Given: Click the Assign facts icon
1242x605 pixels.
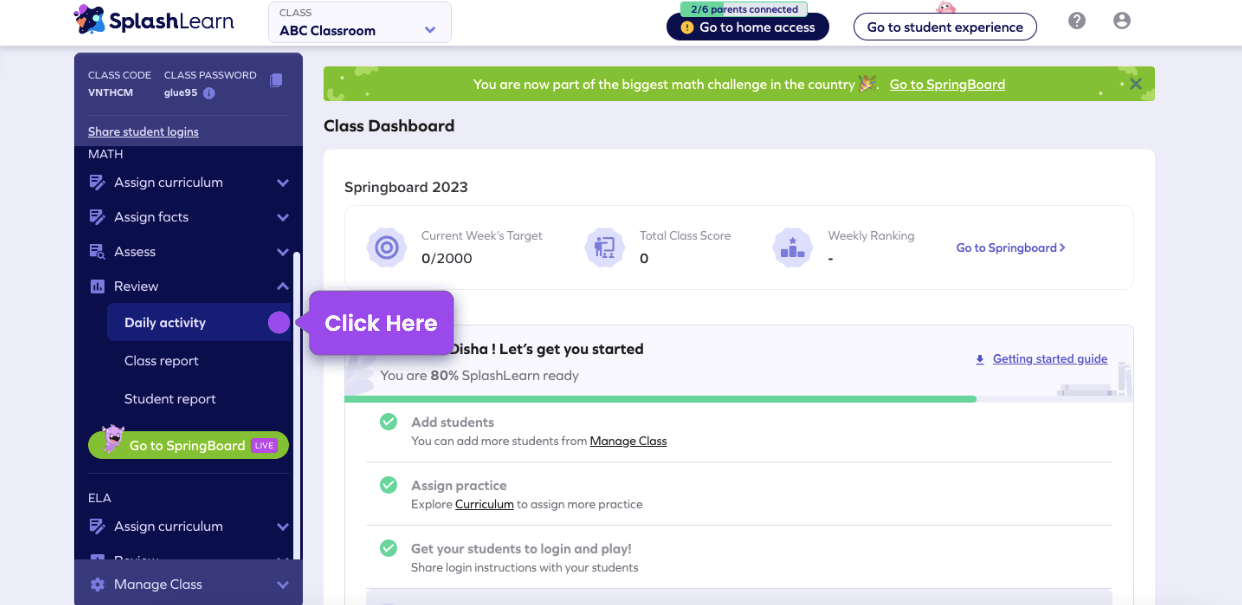Looking at the screenshot, I should pyautogui.click(x=97, y=217).
